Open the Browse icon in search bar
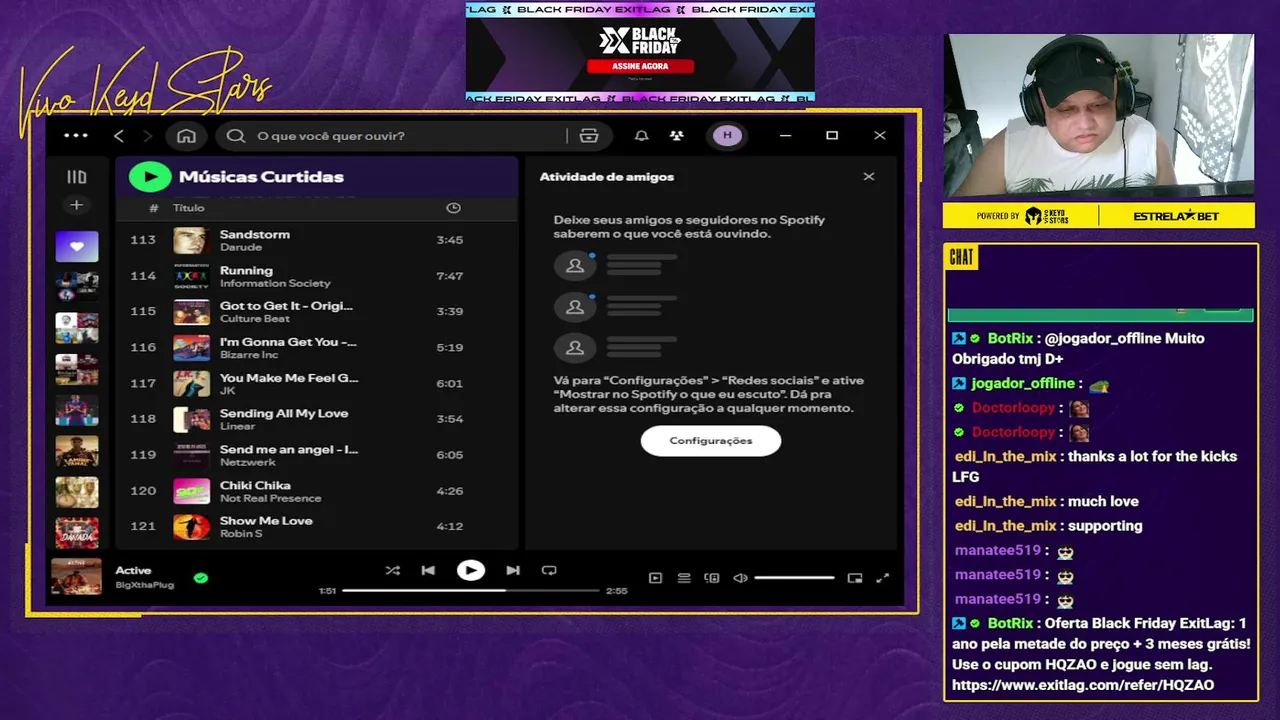Screen dimensions: 1280x720 tap(589, 136)
